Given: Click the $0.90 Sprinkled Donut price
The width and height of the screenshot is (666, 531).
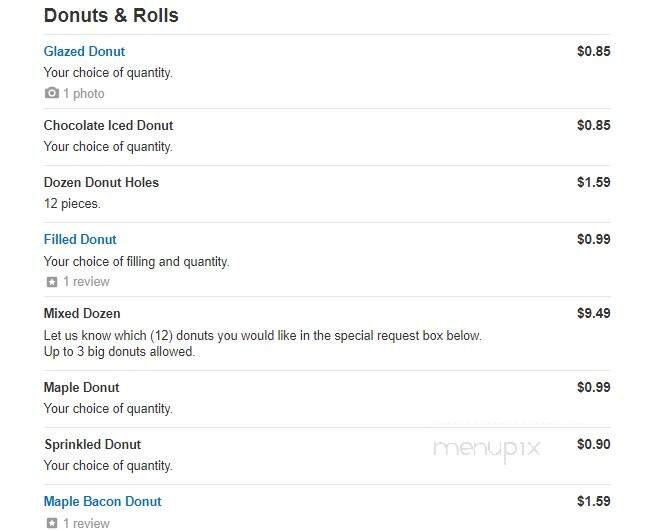Looking at the screenshot, I should click(593, 444).
